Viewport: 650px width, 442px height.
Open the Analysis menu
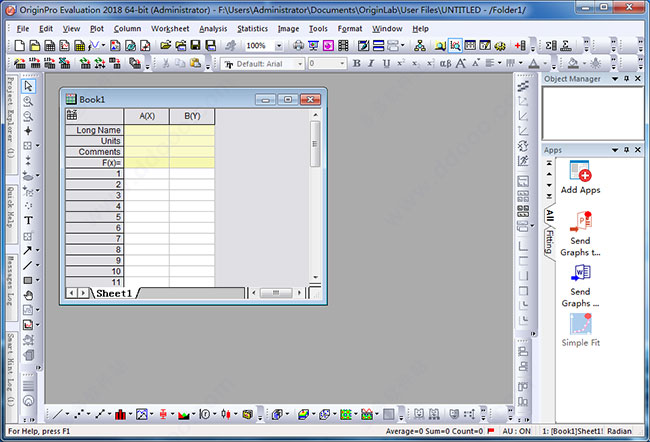213,29
